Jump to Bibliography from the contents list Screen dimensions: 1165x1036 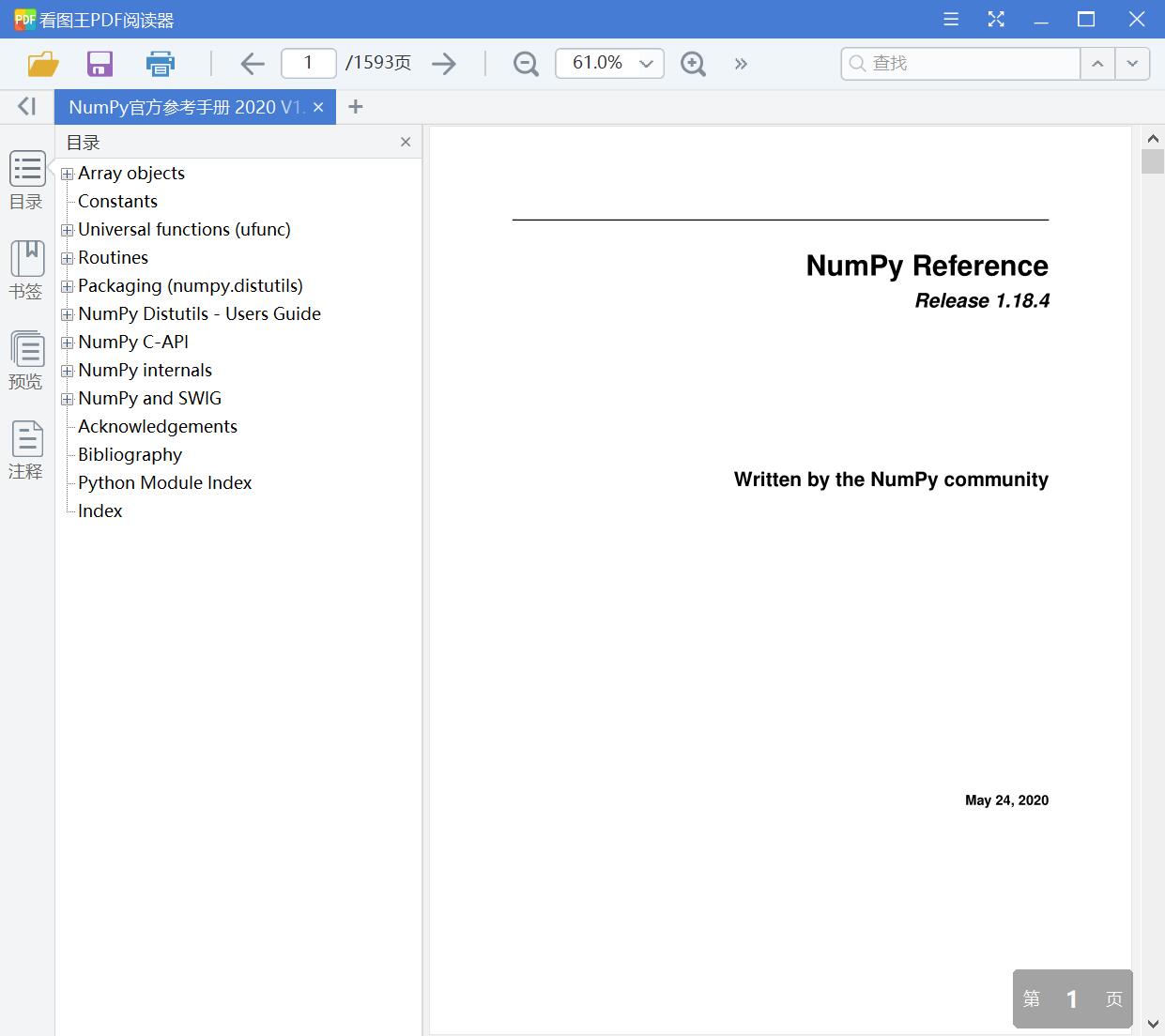129,454
